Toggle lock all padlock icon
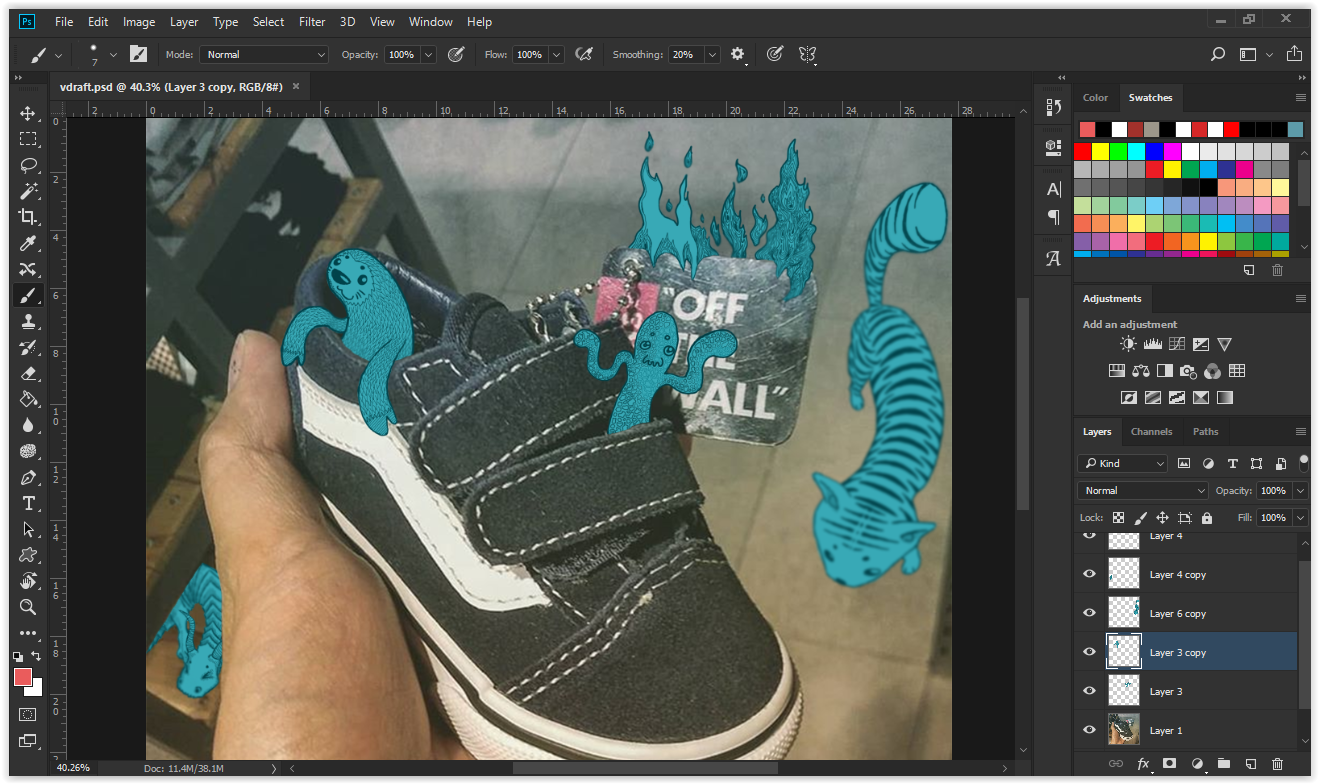The height and width of the screenshot is (784, 1319). point(1207,518)
